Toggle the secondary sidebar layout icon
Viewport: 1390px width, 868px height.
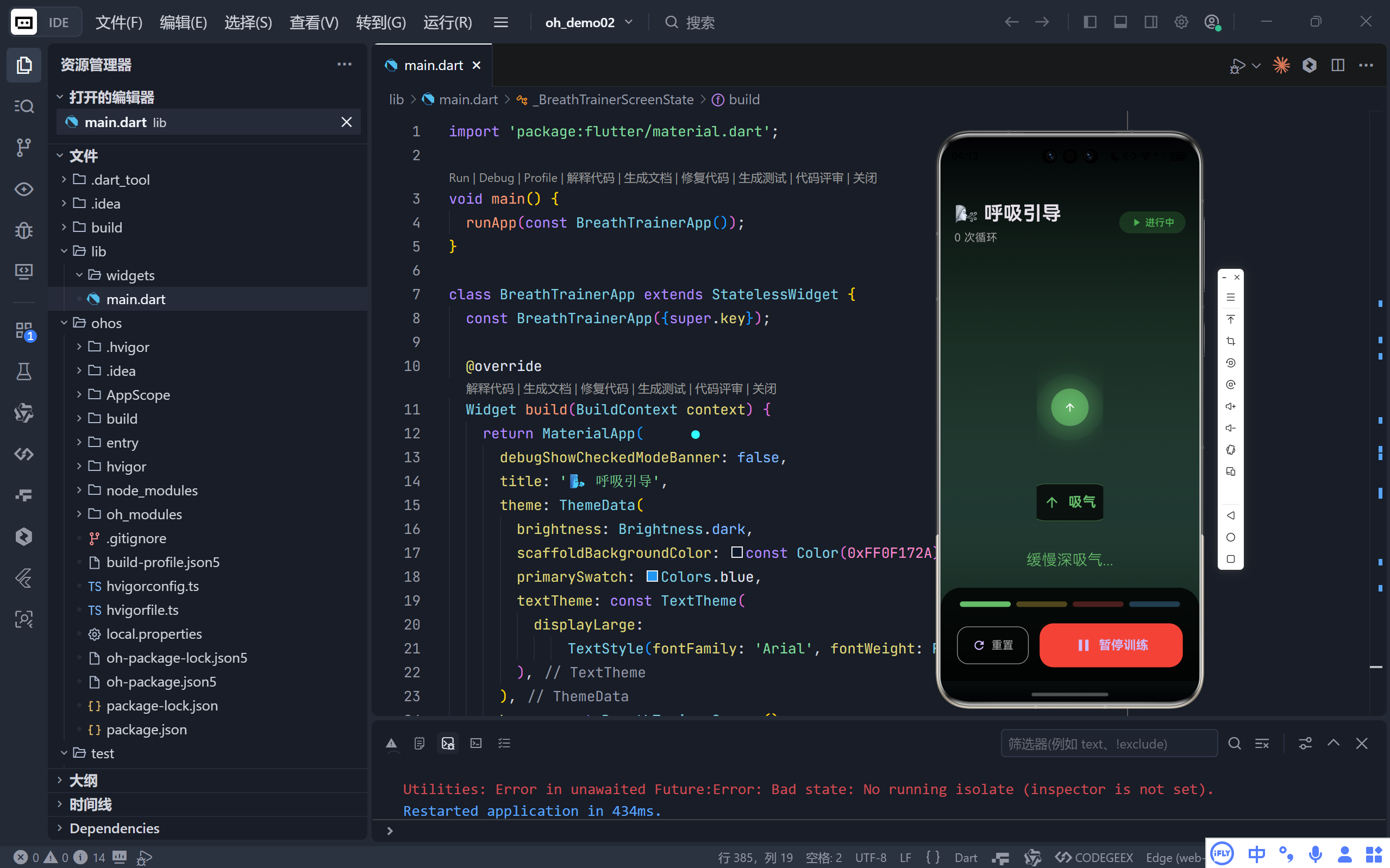pyautogui.click(x=1150, y=22)
